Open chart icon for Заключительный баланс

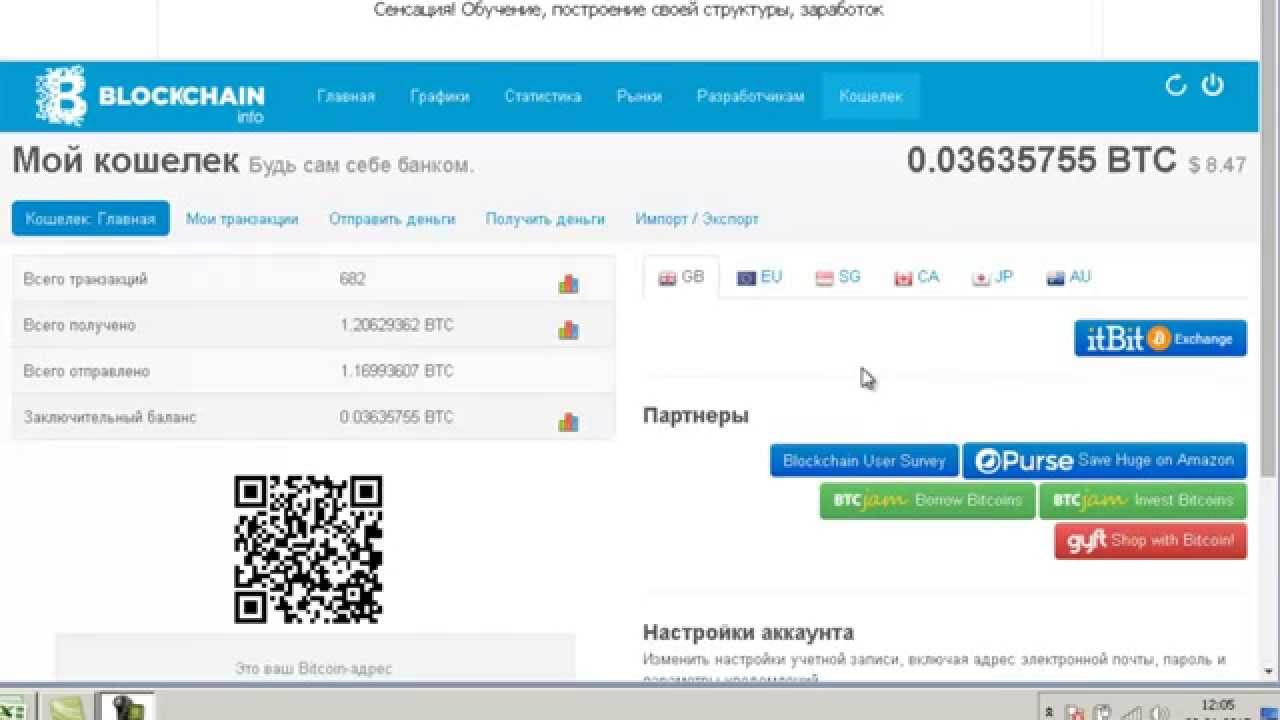pos(568,421)
